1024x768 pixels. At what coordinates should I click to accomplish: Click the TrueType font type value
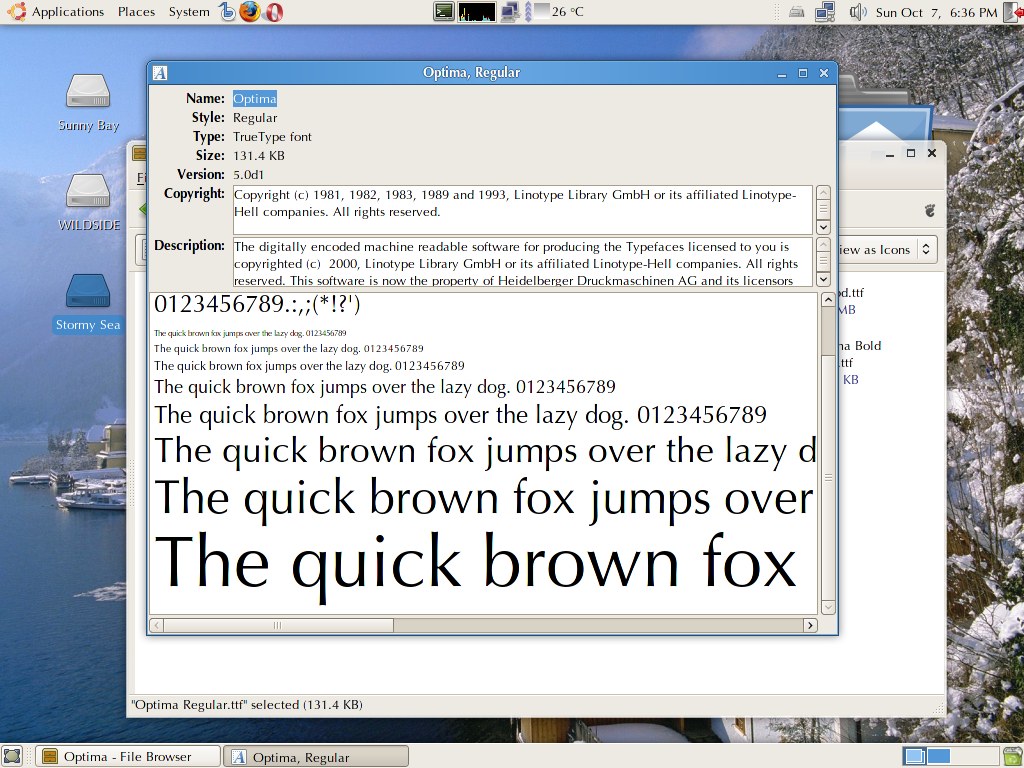pyautogui.click(x=272, y=136)
